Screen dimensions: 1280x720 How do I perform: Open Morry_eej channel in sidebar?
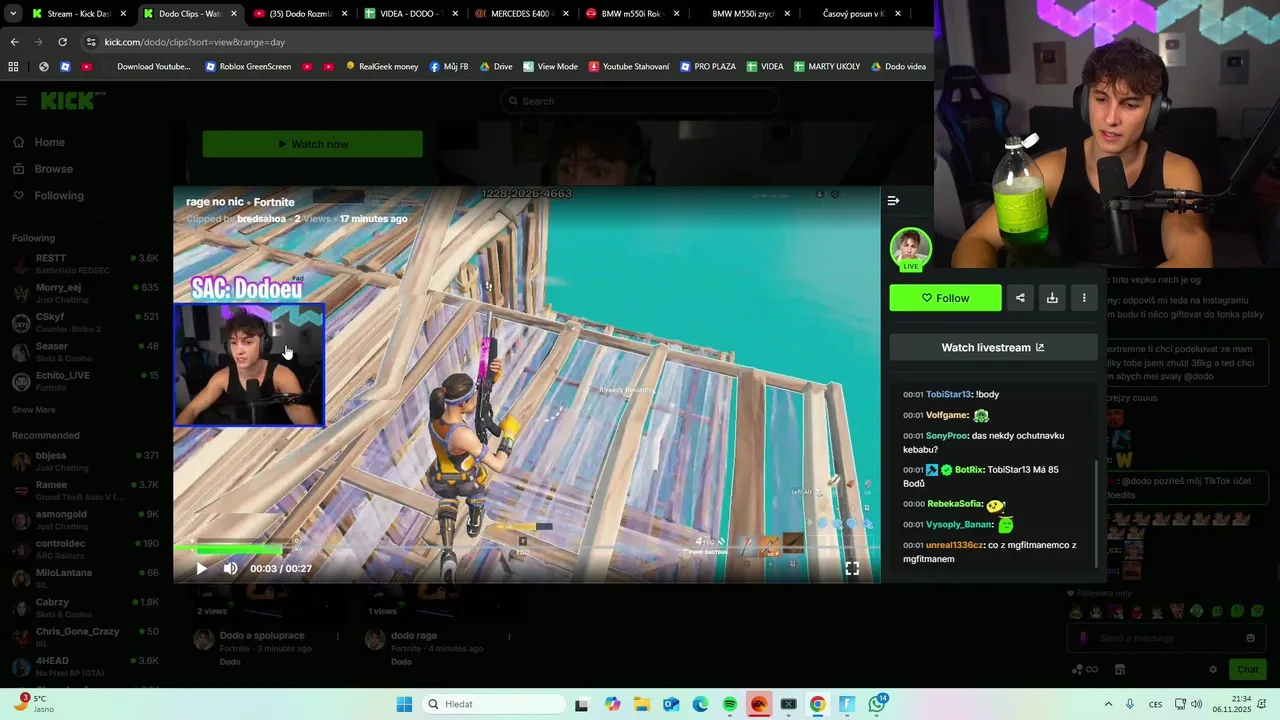point(85,292)
